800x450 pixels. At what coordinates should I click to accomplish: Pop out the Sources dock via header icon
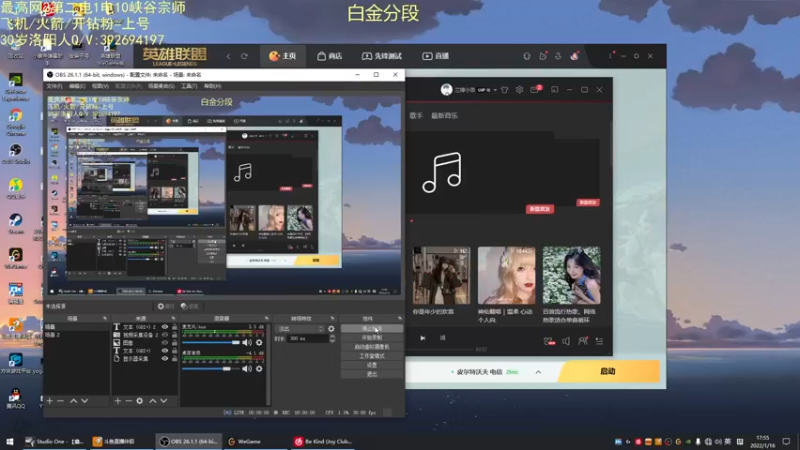173,318
